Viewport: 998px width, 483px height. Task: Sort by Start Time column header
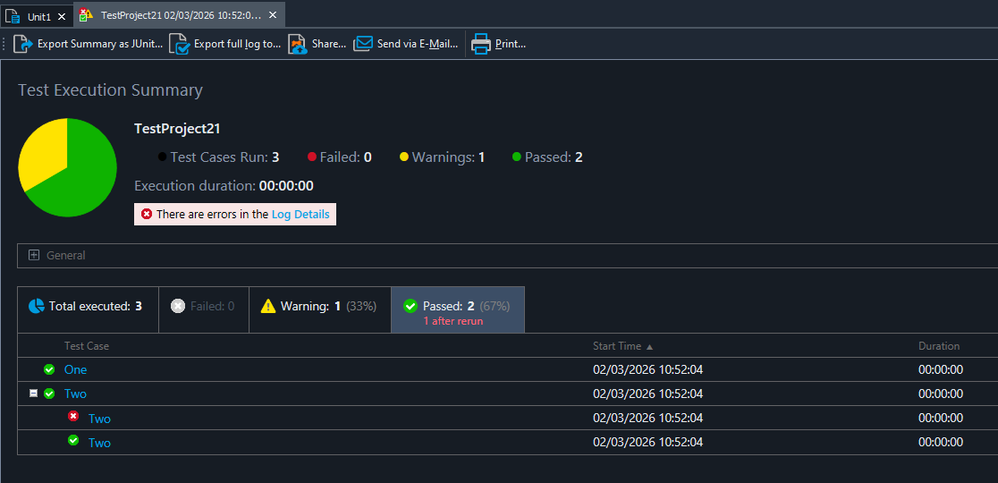(628, 346)
